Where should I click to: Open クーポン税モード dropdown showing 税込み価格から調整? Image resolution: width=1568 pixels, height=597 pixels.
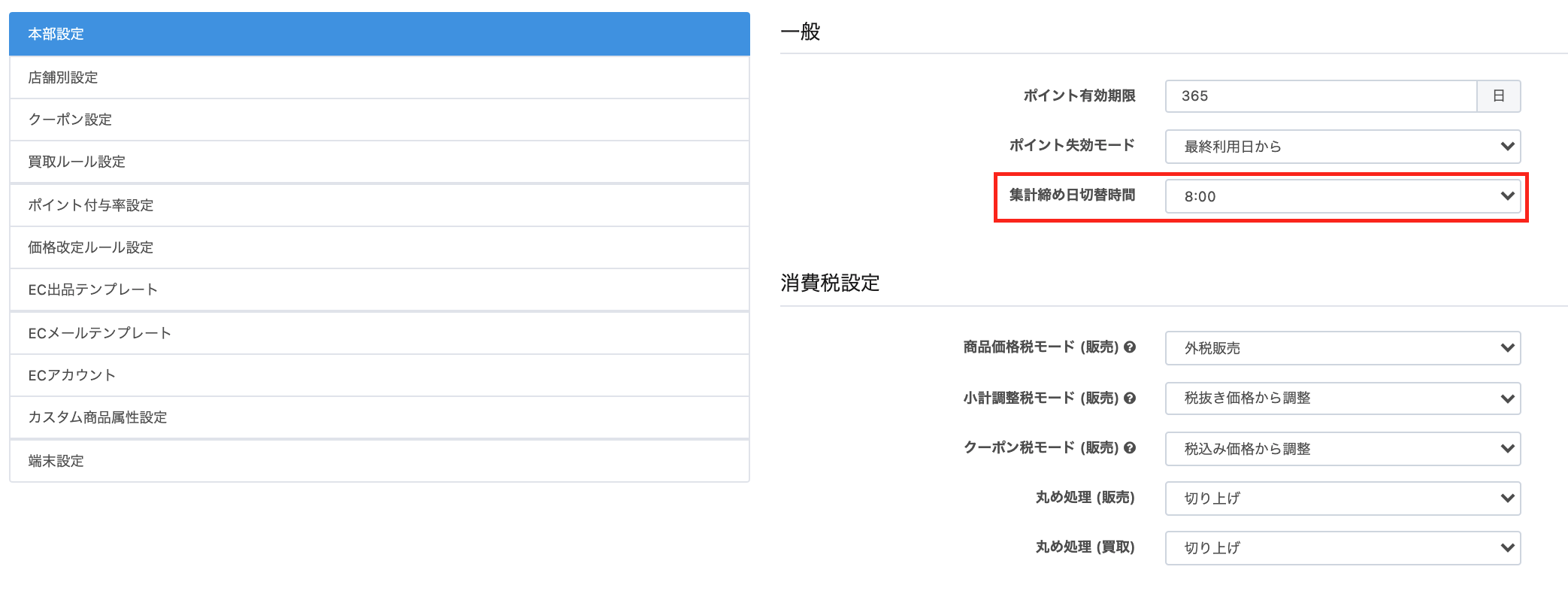tap(1342, 449)
